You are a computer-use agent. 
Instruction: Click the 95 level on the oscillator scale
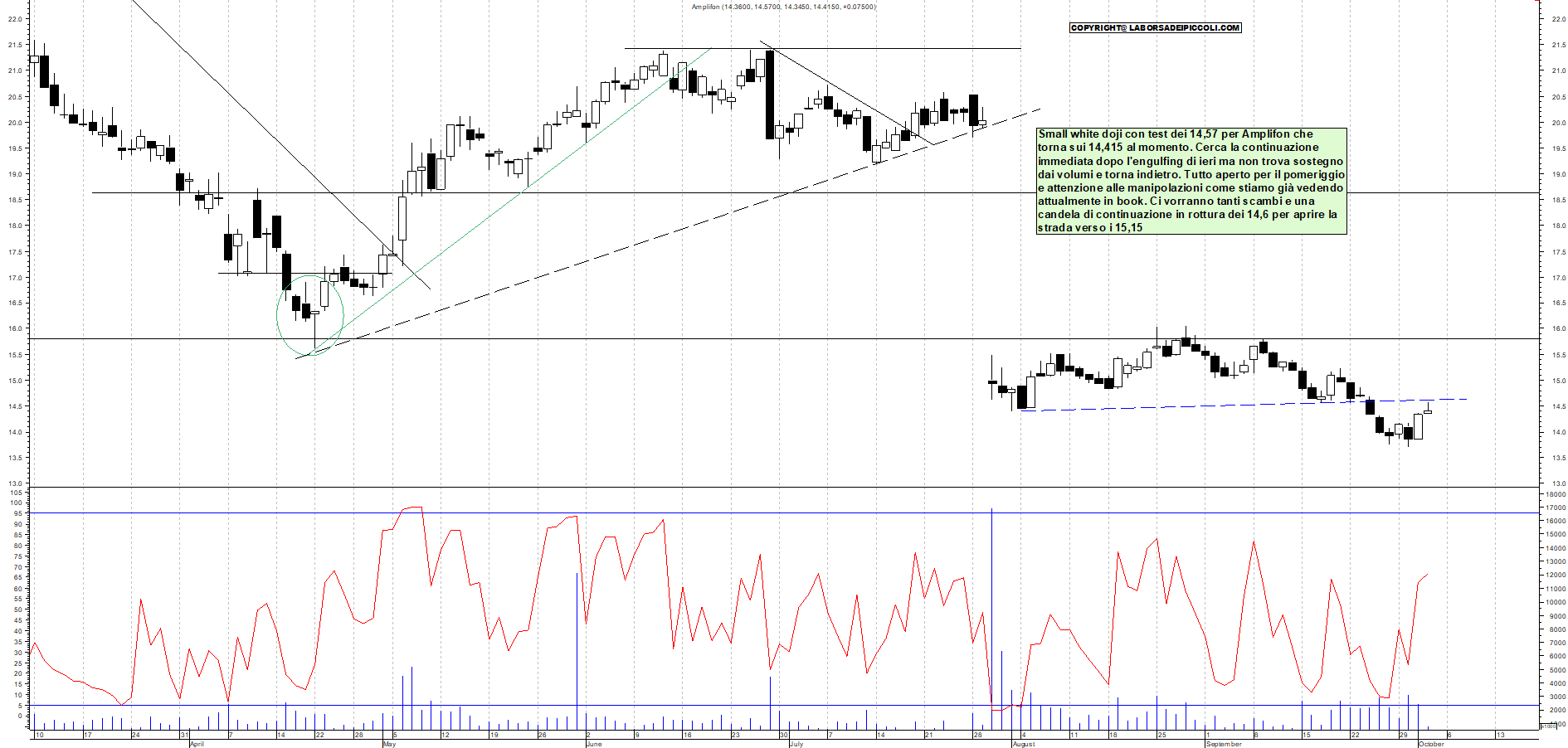tap(17, 513)
